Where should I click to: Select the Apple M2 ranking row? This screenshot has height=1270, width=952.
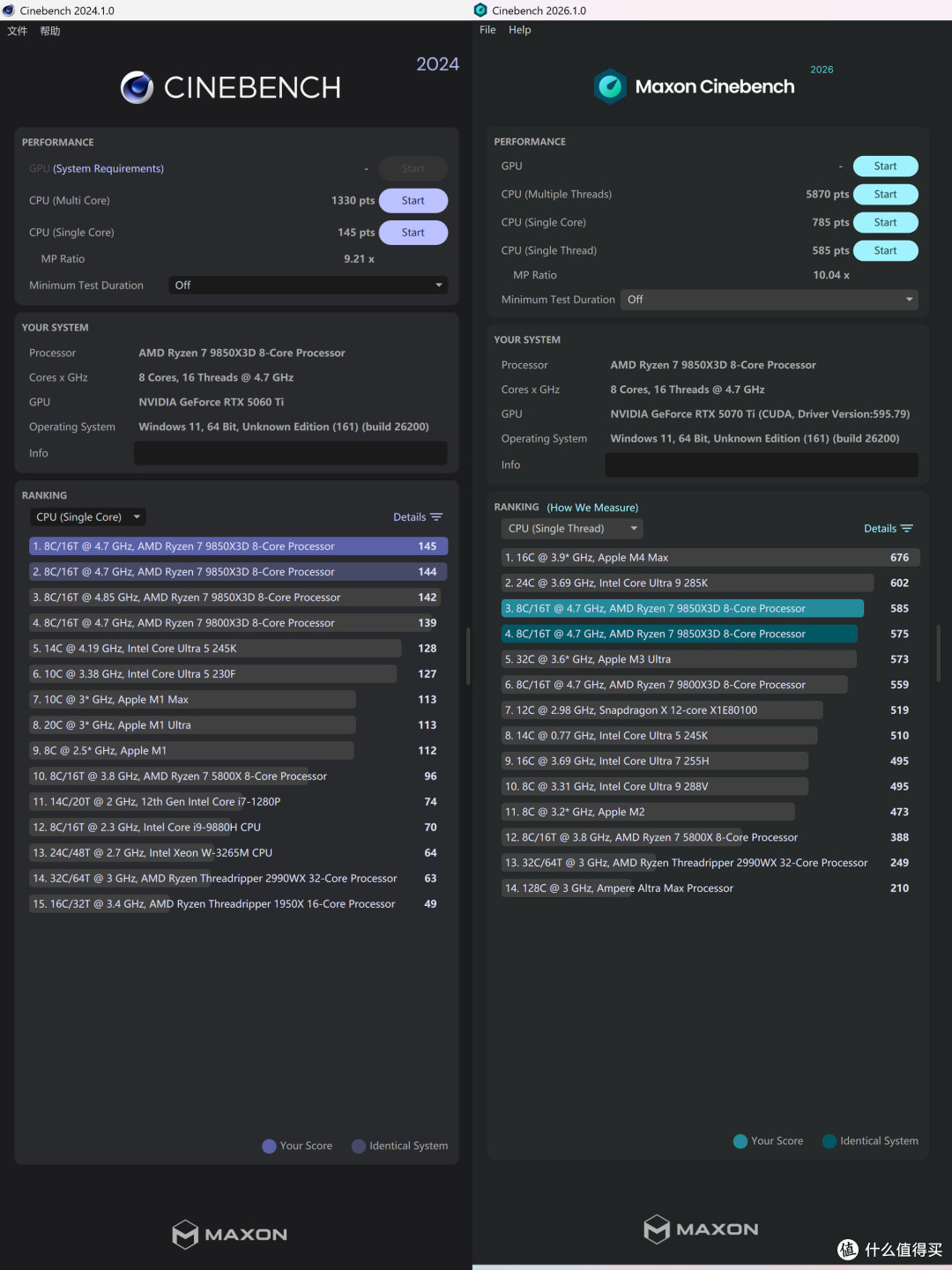pos(710,813)
